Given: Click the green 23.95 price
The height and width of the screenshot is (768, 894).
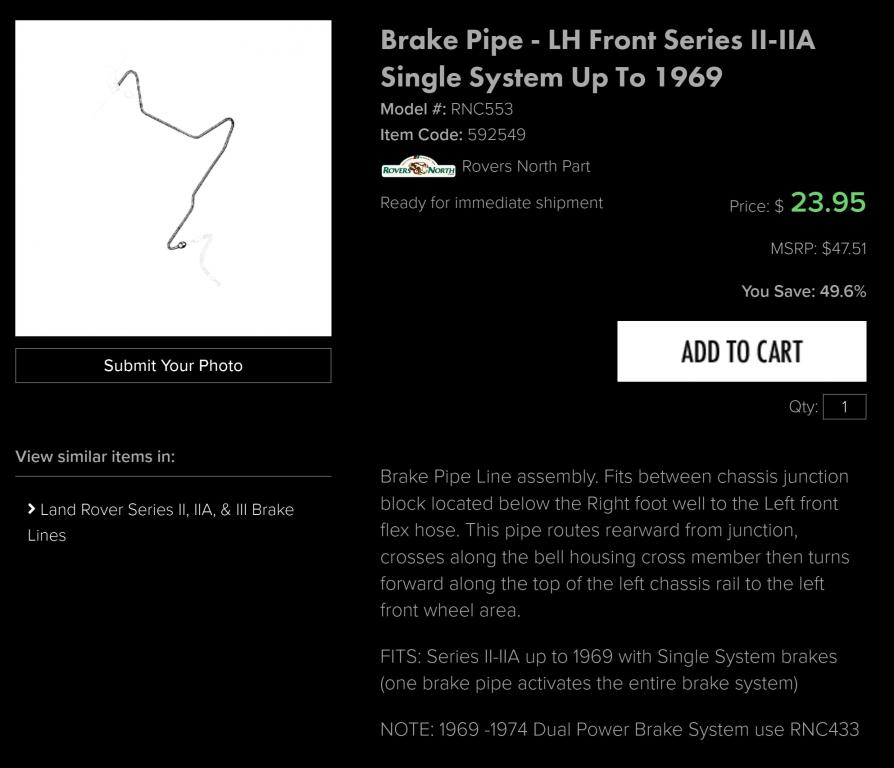Looking at the screenshot, I should pyautogui.click(x=827, y=203).
